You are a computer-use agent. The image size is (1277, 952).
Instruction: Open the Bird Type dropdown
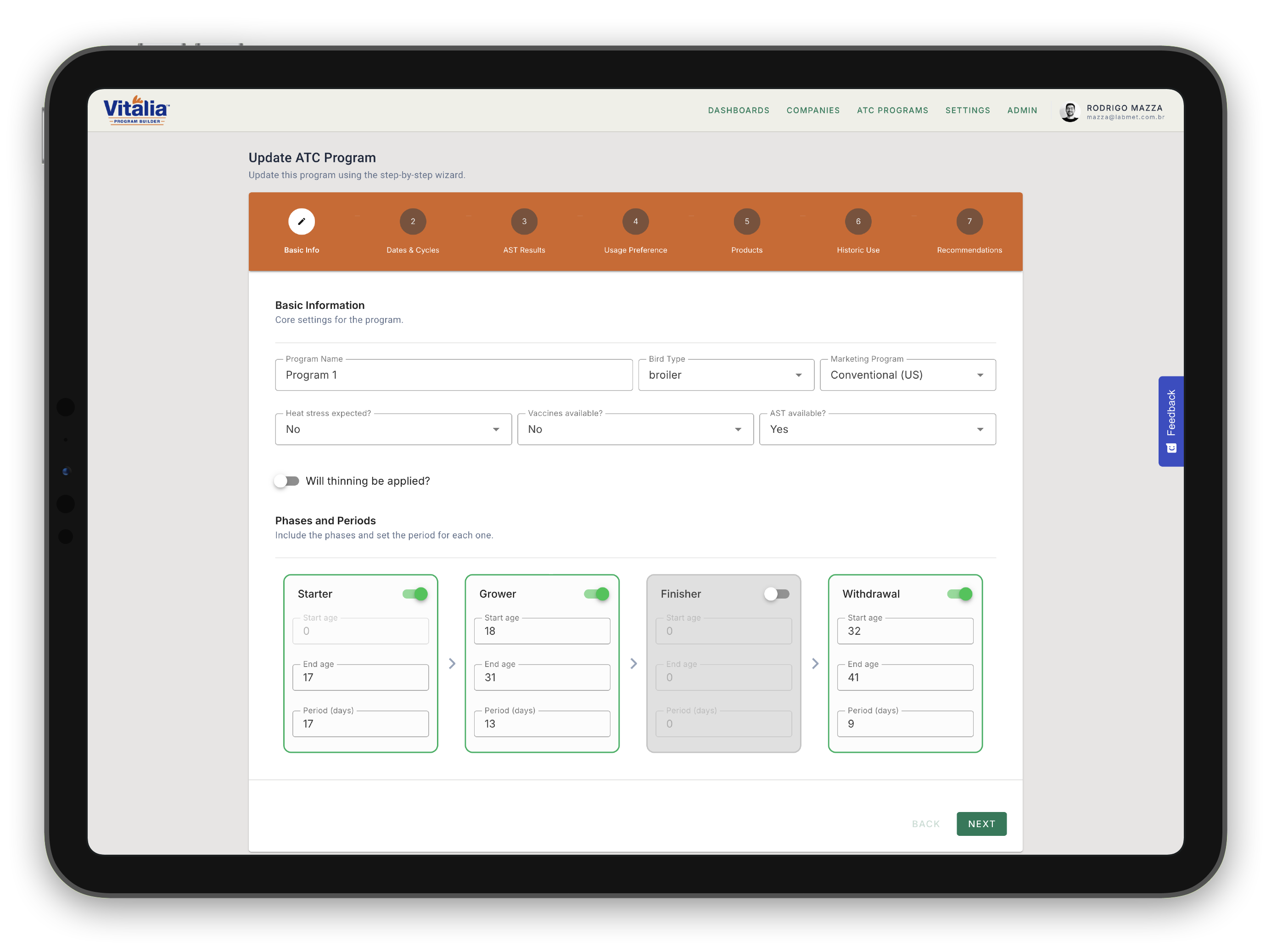[x=726, y=375]
